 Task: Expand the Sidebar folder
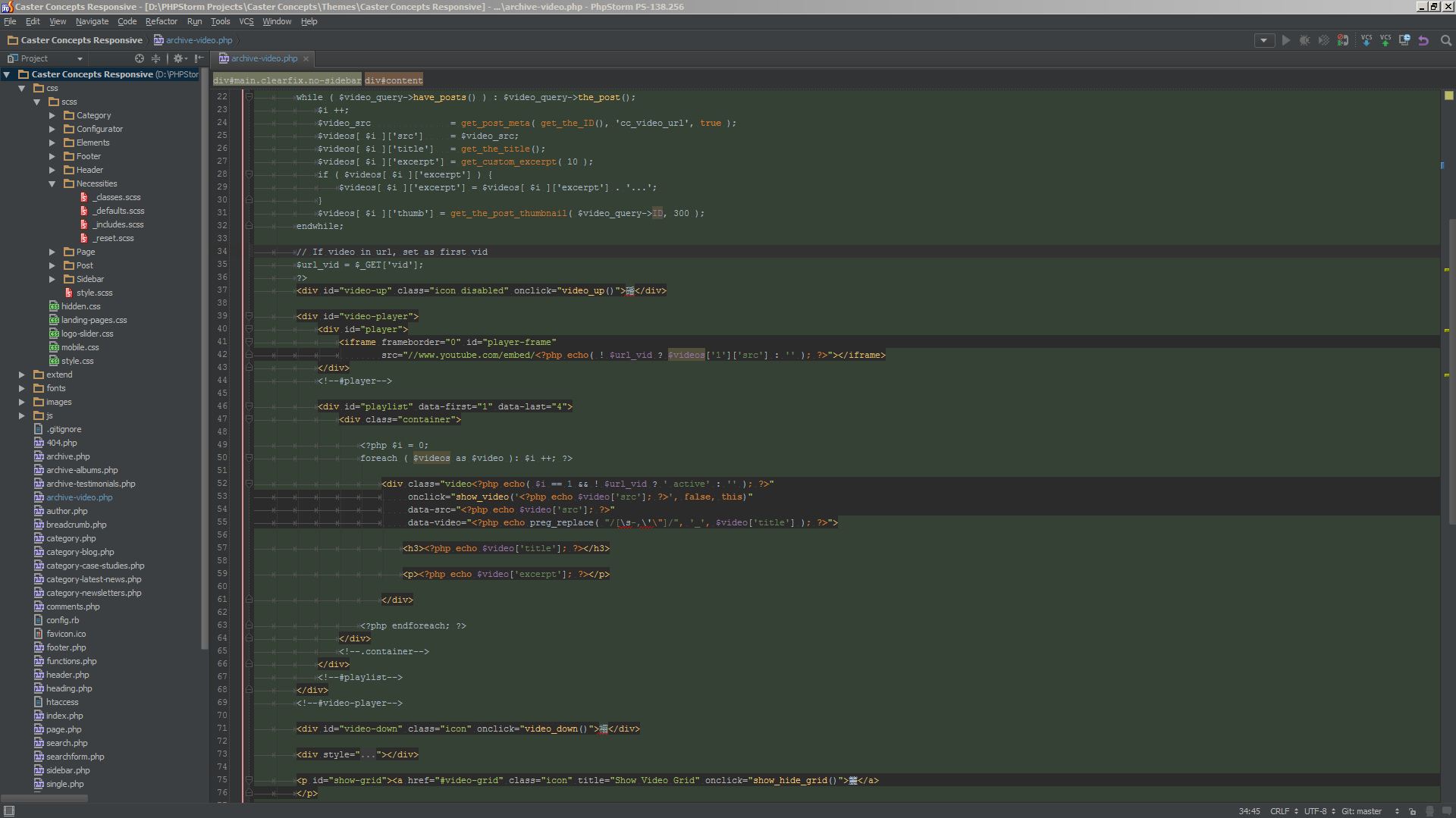point(52,279)
